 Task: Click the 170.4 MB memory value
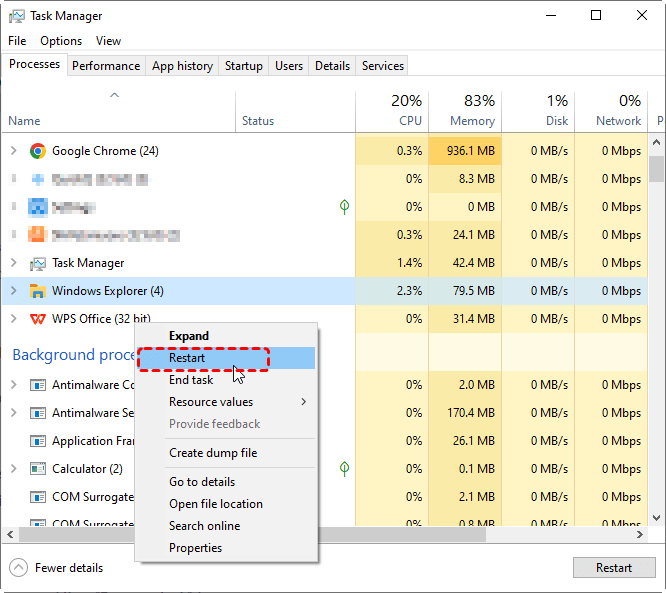(x=471, y=413)
